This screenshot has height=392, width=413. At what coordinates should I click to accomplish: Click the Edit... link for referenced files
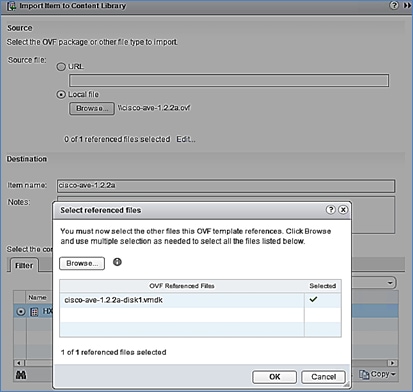186,139
